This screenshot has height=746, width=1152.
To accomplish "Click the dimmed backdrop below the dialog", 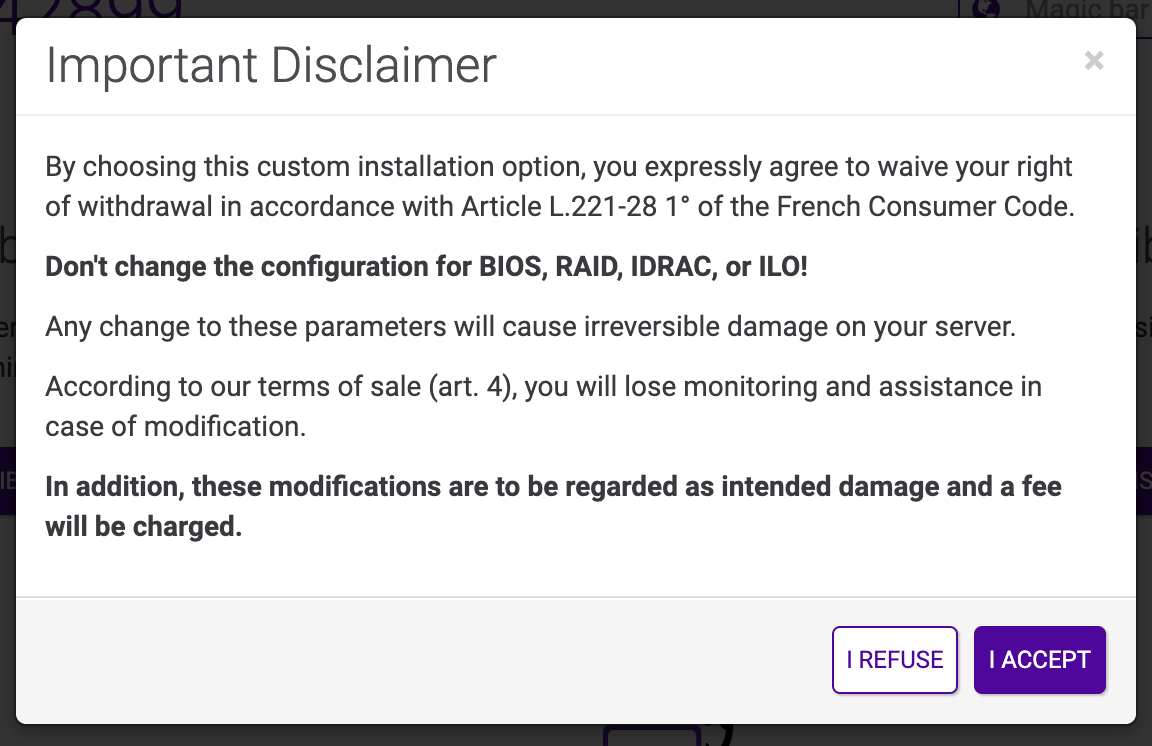I will [x=300, y=735].
